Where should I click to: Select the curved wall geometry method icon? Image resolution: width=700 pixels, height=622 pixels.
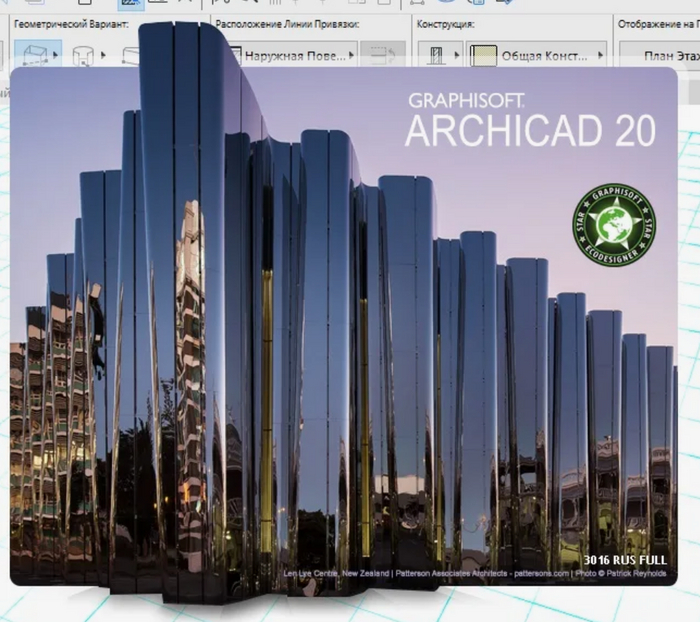tap(83, 55)
